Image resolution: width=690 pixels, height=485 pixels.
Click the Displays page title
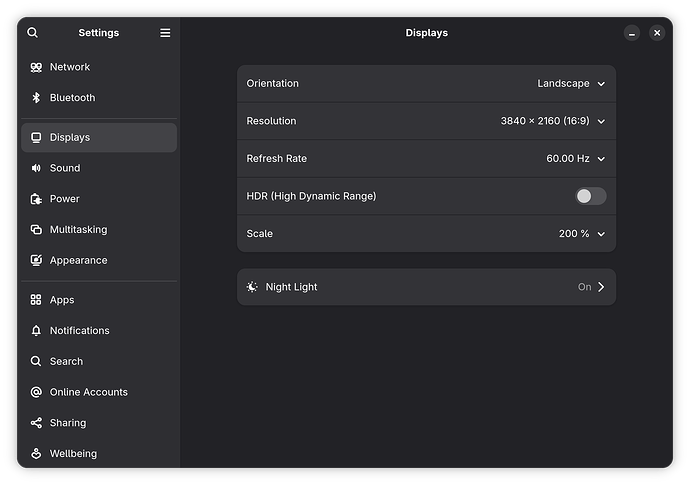click(426, 33)
